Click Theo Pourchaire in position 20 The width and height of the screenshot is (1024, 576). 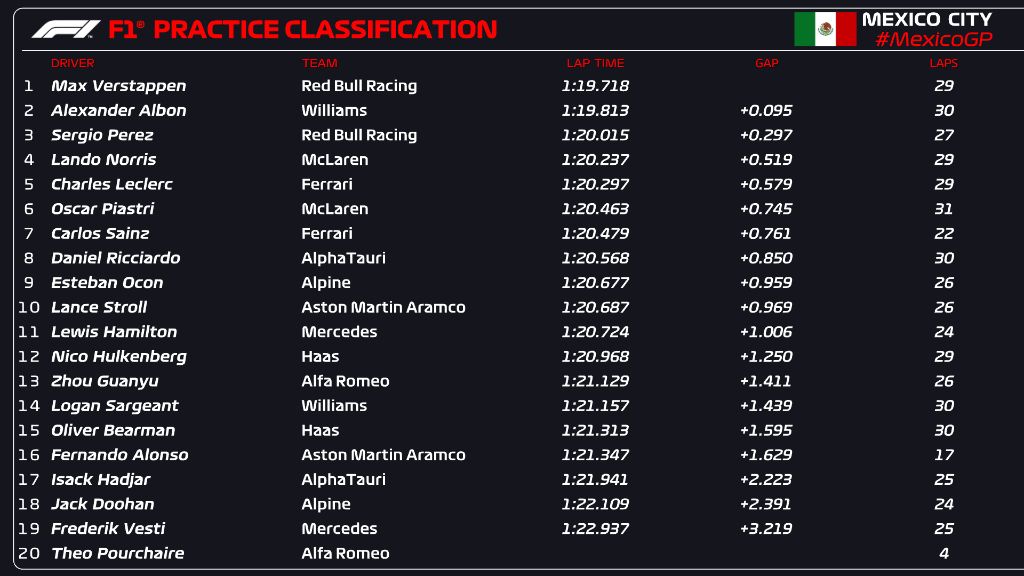pyautogui.click(x=117, y=553)
